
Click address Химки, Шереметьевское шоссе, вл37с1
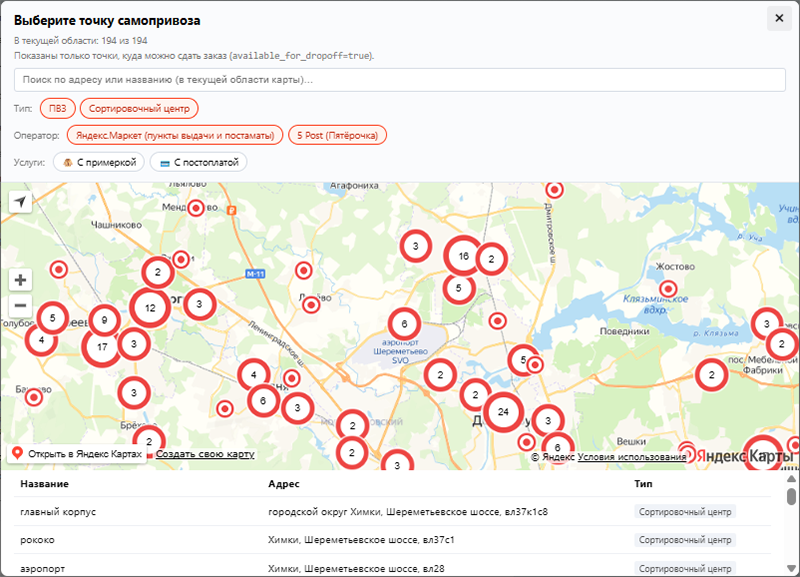(361, 540)
